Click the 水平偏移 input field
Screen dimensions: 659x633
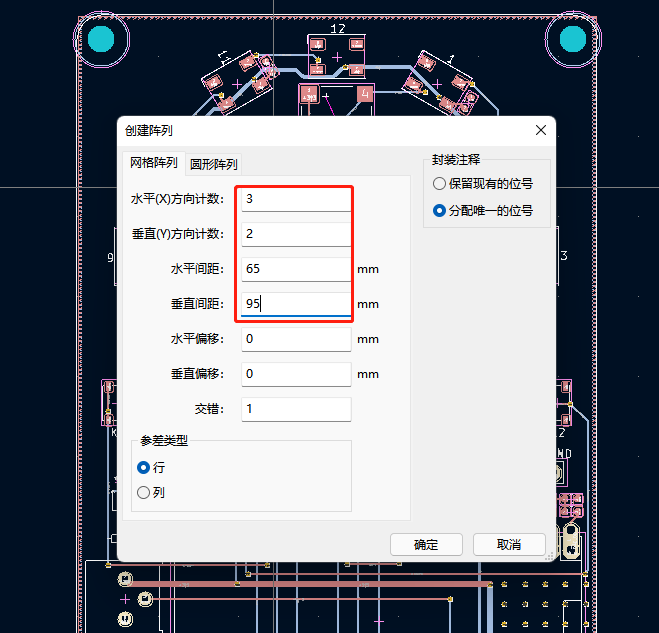click(x=296, y=339)
